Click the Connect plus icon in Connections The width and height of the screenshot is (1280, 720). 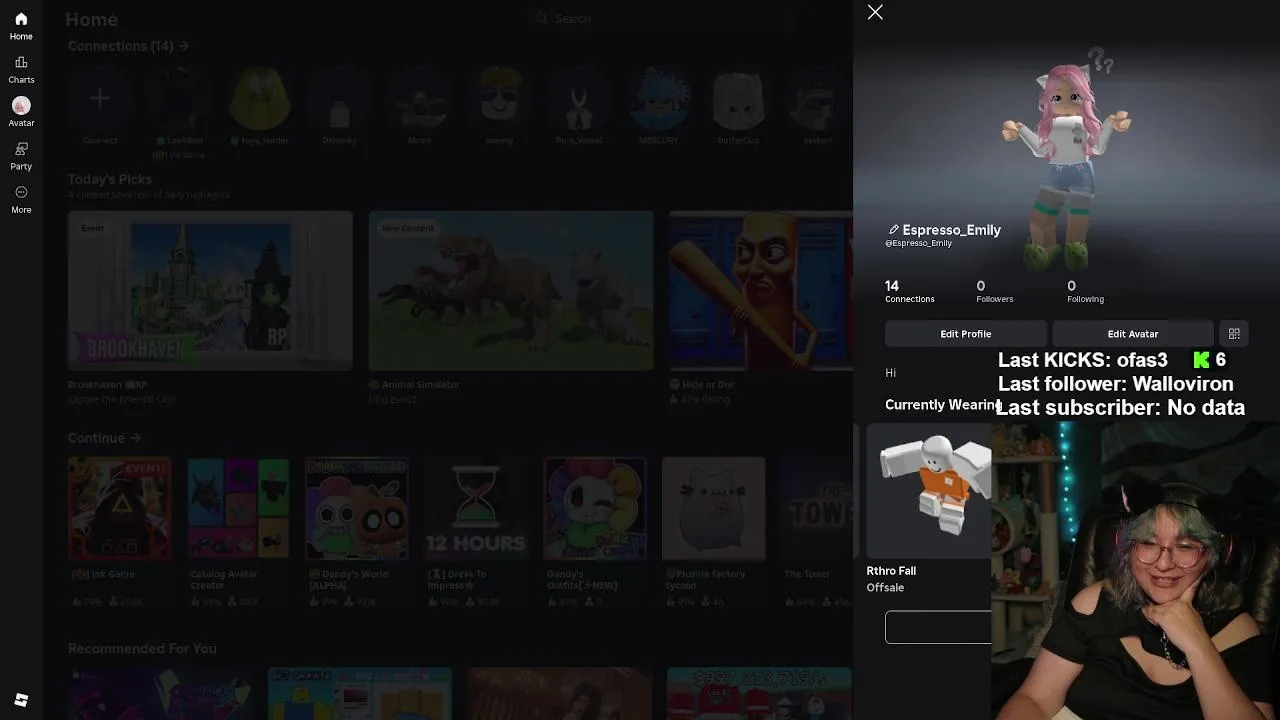pyautogui.click(x=99, y=98)
